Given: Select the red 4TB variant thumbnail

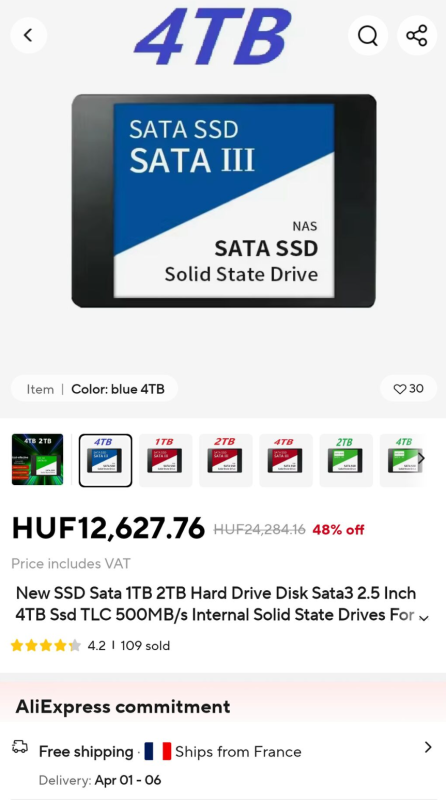Looking at the screenshot, I should tap(286, 460).
